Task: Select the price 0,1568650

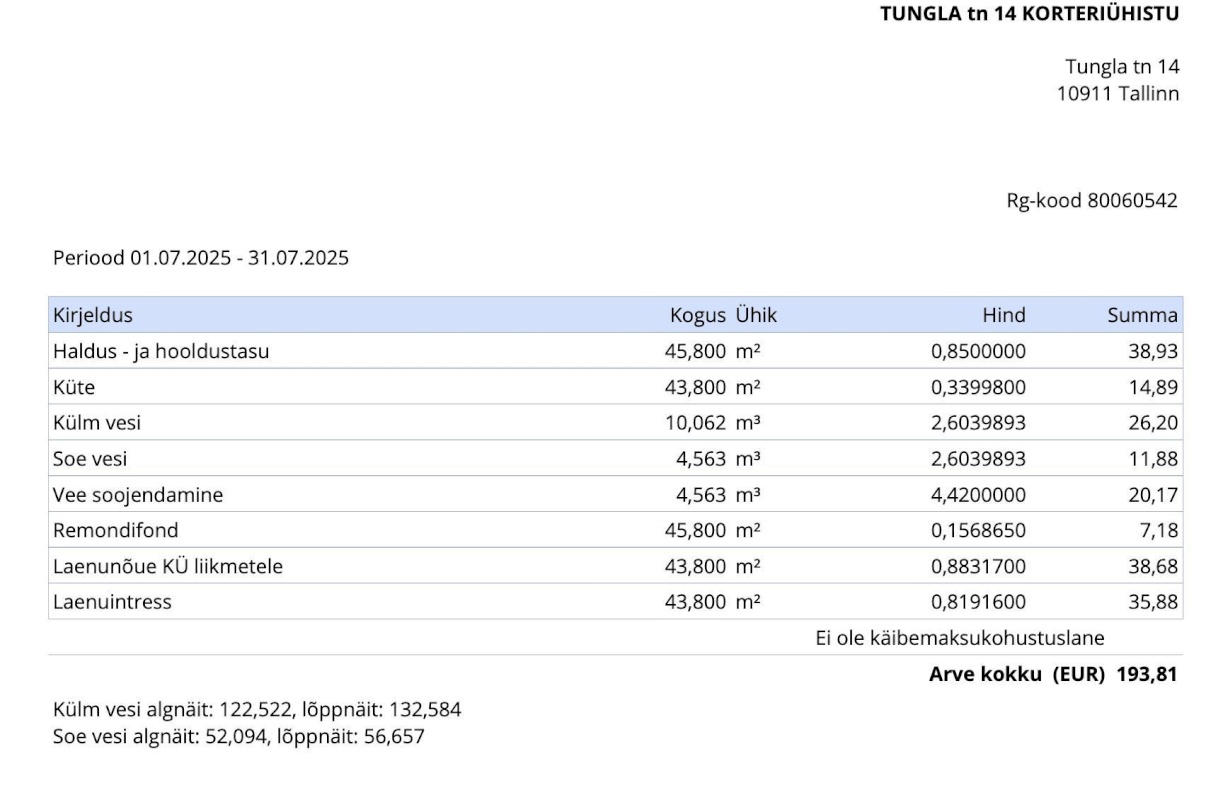Action: [x=978, y=531]
